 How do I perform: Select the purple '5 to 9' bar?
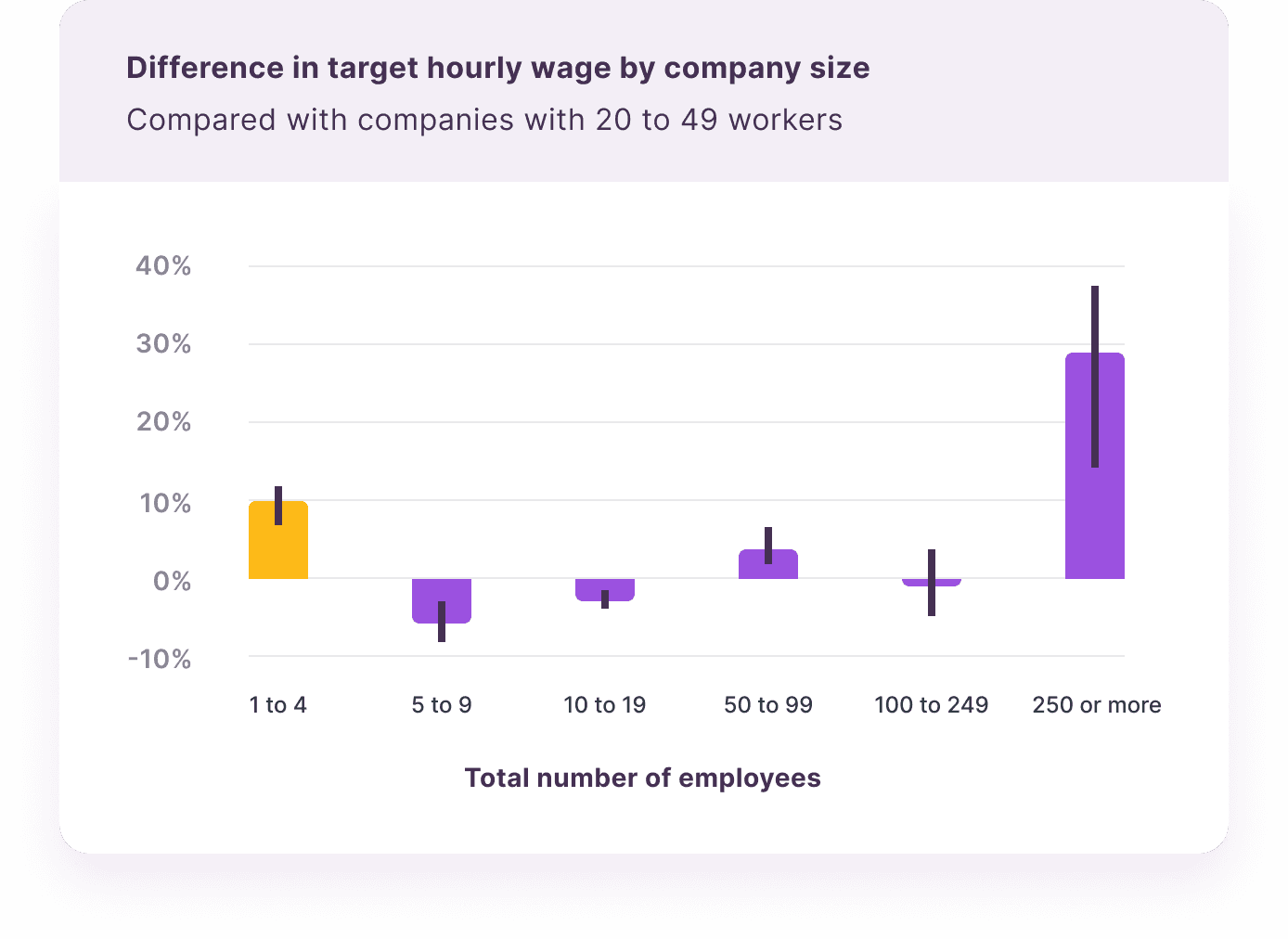[x=442, y=601]
